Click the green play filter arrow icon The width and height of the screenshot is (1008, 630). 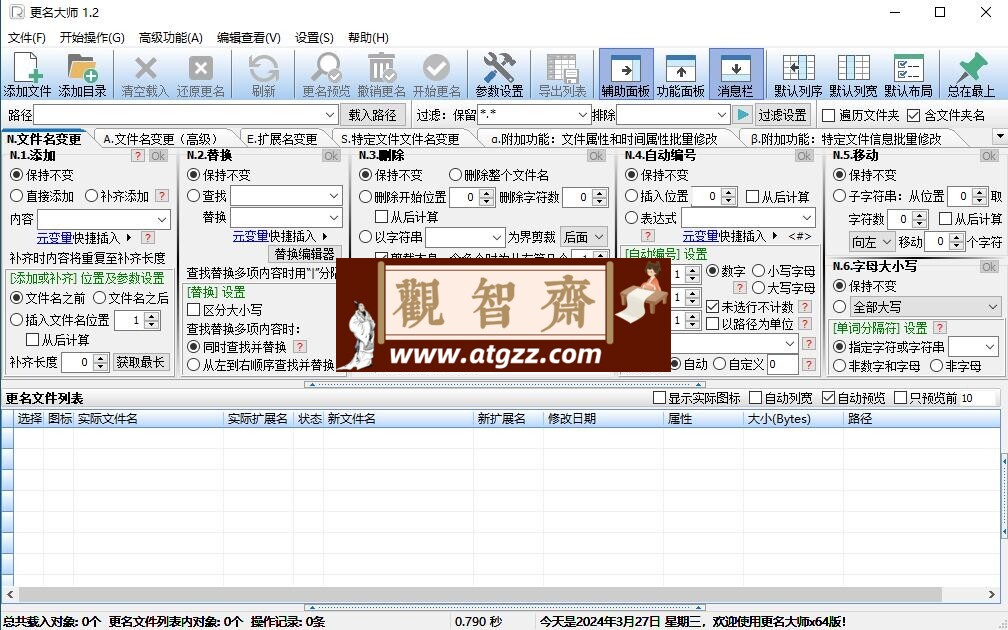pyautogui.click(x=742, y=115)
